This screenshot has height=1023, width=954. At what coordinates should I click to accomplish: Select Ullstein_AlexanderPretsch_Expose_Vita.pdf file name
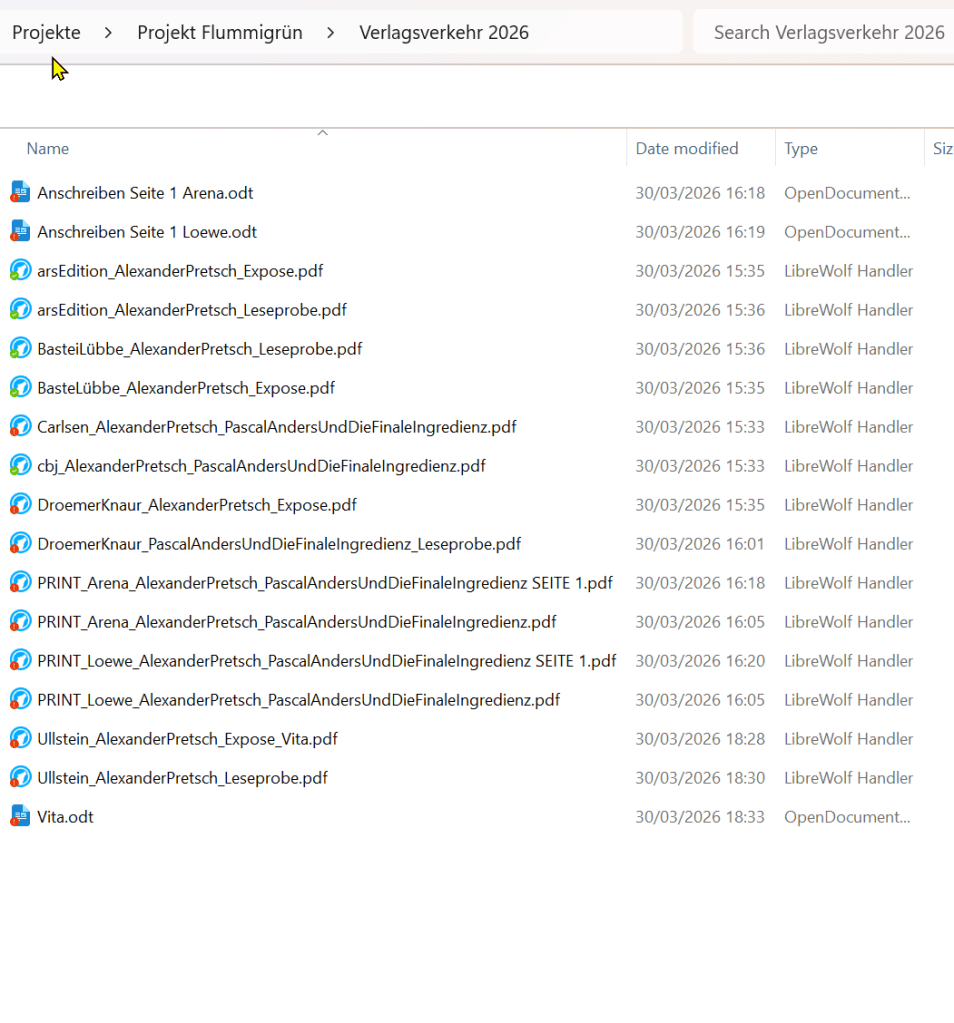pyautogui.click(x=187, y=738)
